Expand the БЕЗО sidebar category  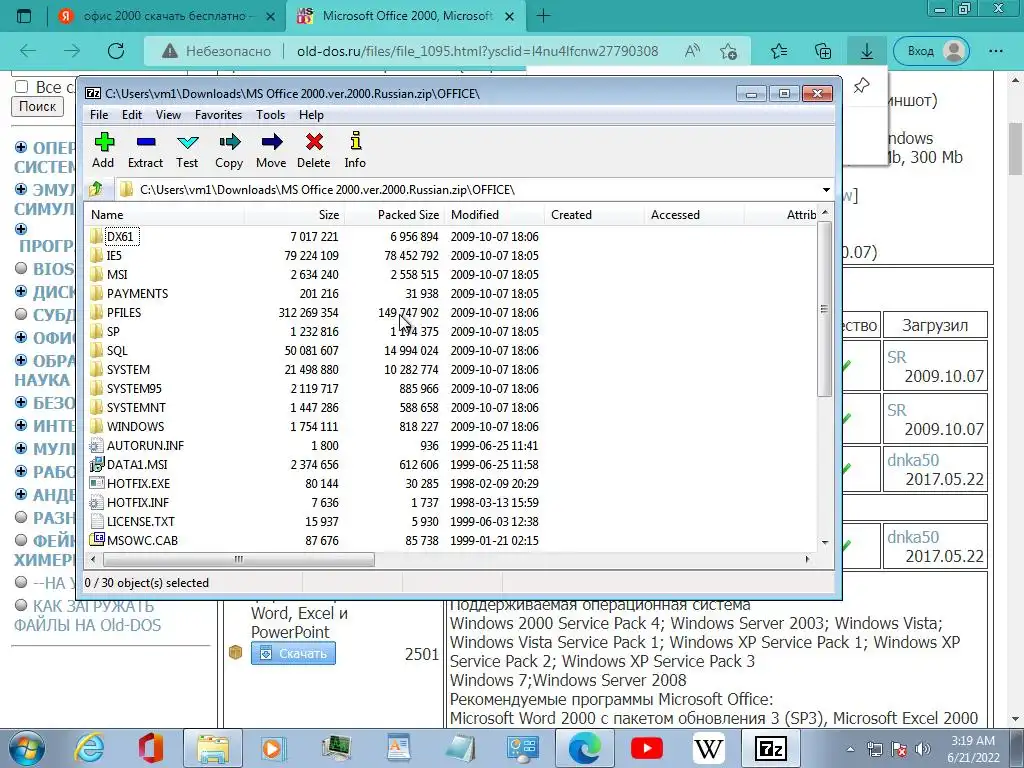[x=21, y=402]
